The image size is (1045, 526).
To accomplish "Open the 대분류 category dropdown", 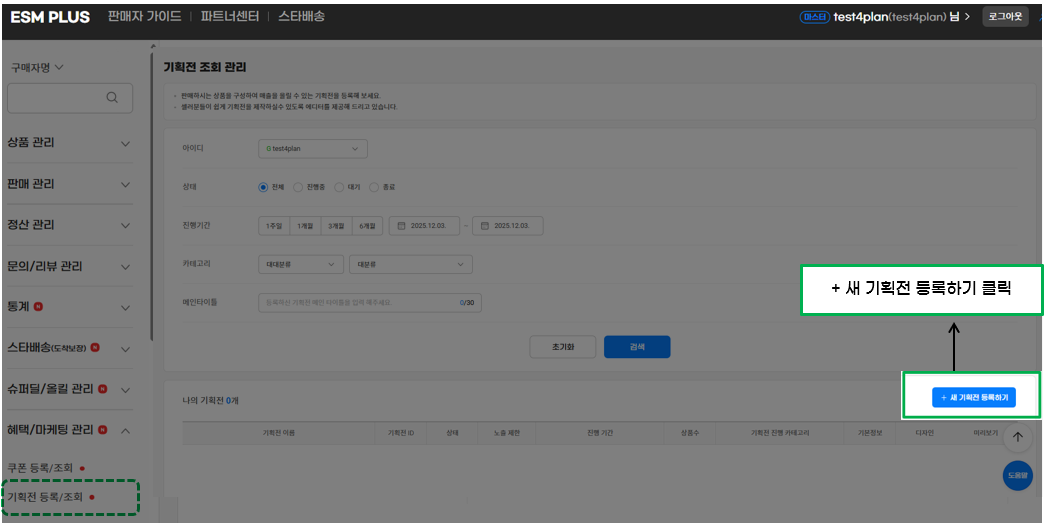I will coord(411,264).
